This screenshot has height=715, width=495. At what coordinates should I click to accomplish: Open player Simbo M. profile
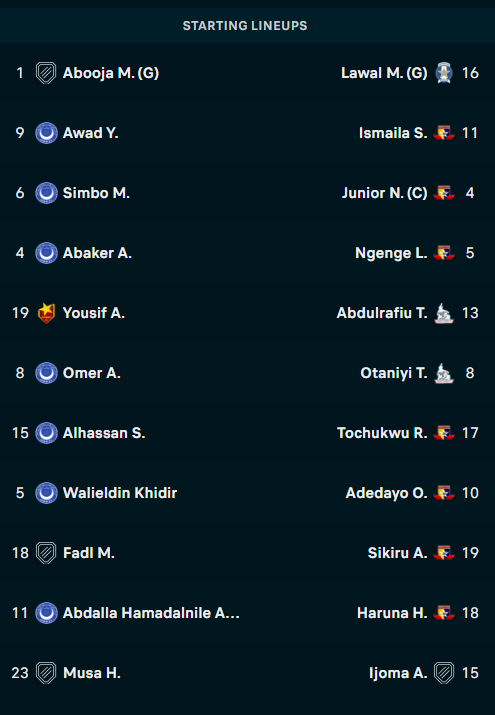click(96, 193)
